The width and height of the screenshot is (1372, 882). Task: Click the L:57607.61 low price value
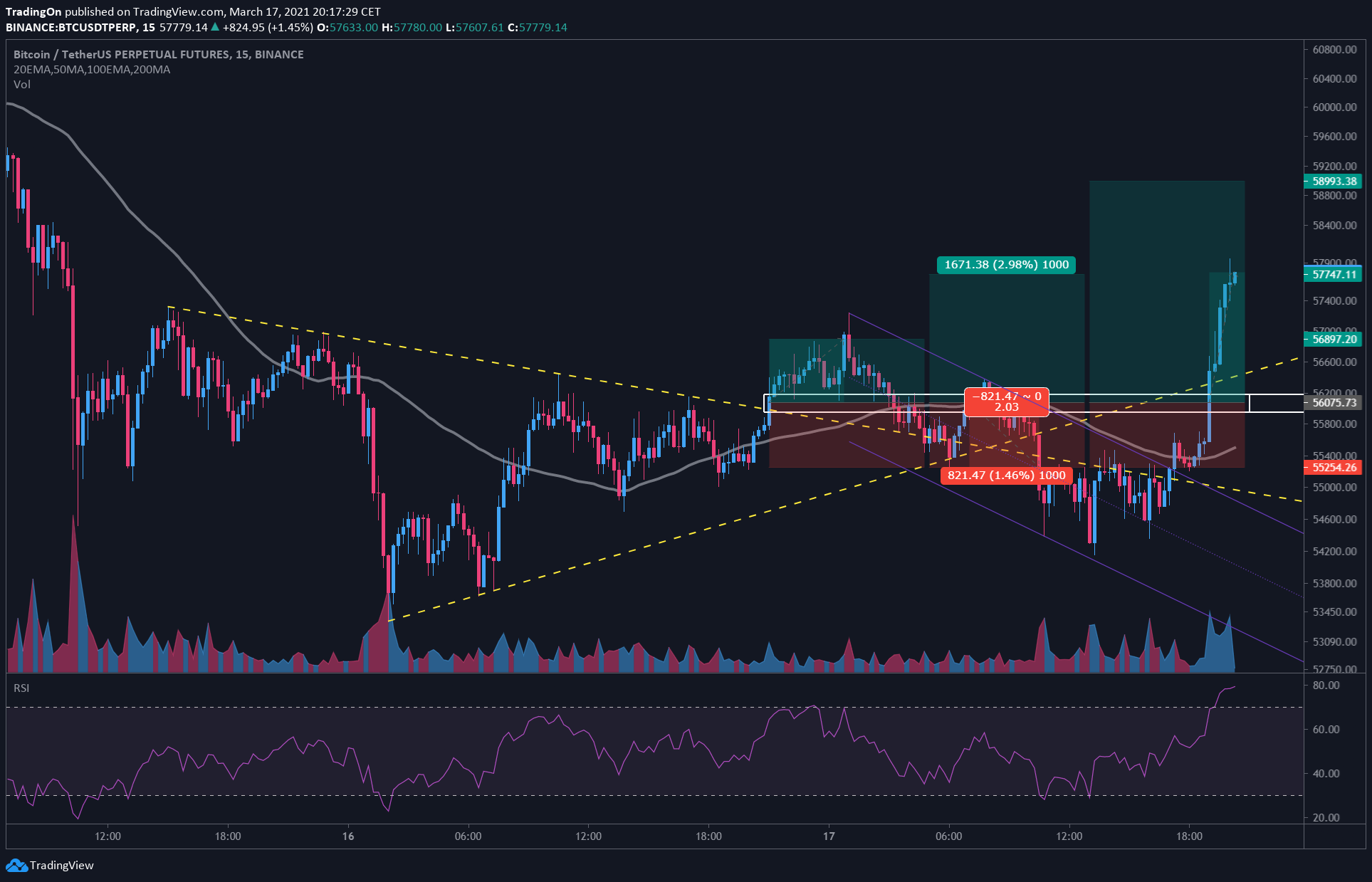point(474,28)
